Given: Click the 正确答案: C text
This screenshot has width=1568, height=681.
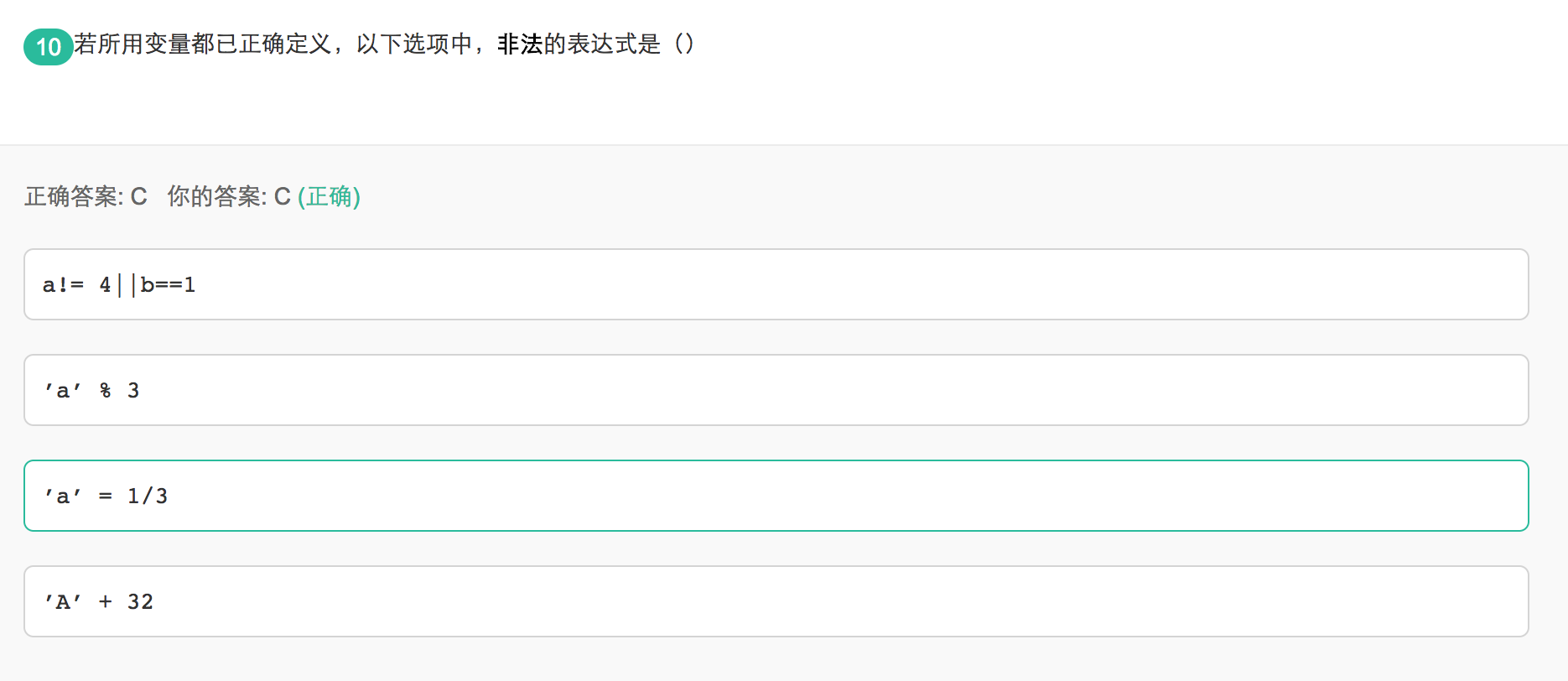Looking at the screenshot, I should [x=86, y=196].
